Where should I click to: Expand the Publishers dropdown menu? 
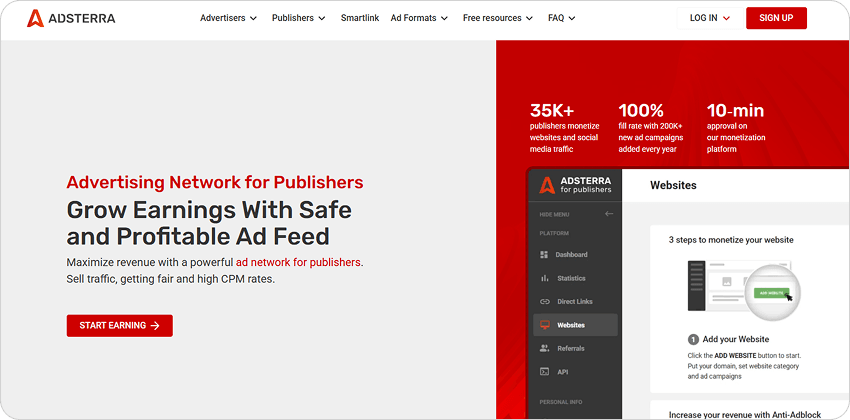[x=298, y=18]
